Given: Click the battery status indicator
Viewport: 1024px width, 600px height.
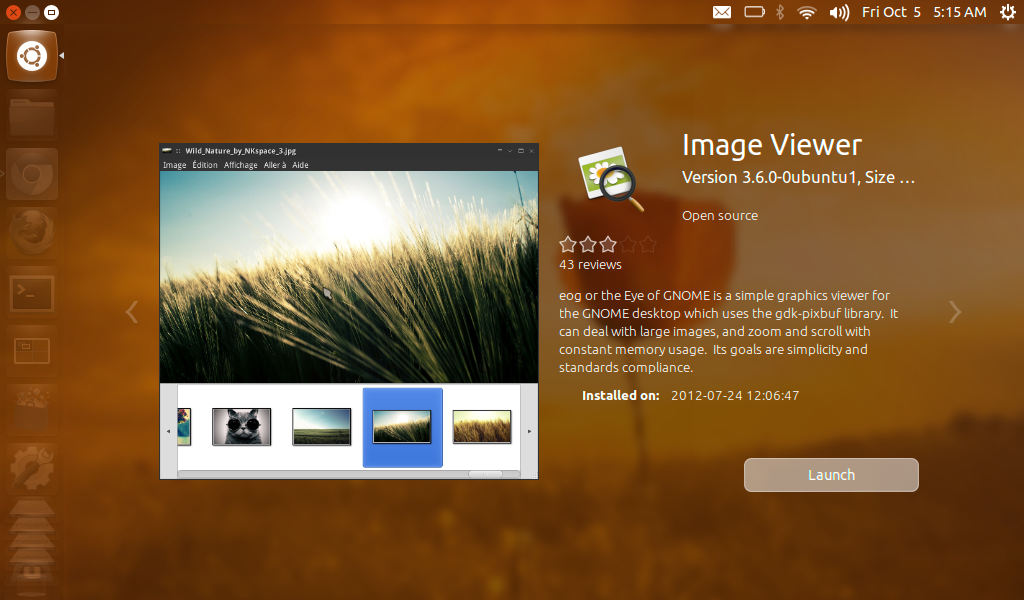Looking at the screenshot, I should (754, 12).
